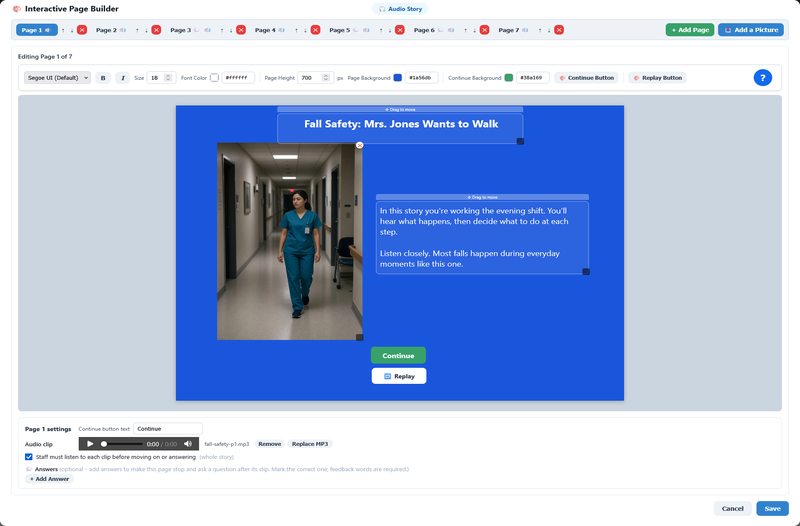Move Page 1 down with arrow

pos(72,30)
